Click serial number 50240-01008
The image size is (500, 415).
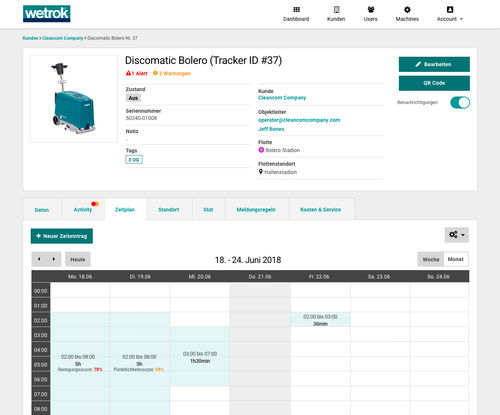[x=141, y=118]
